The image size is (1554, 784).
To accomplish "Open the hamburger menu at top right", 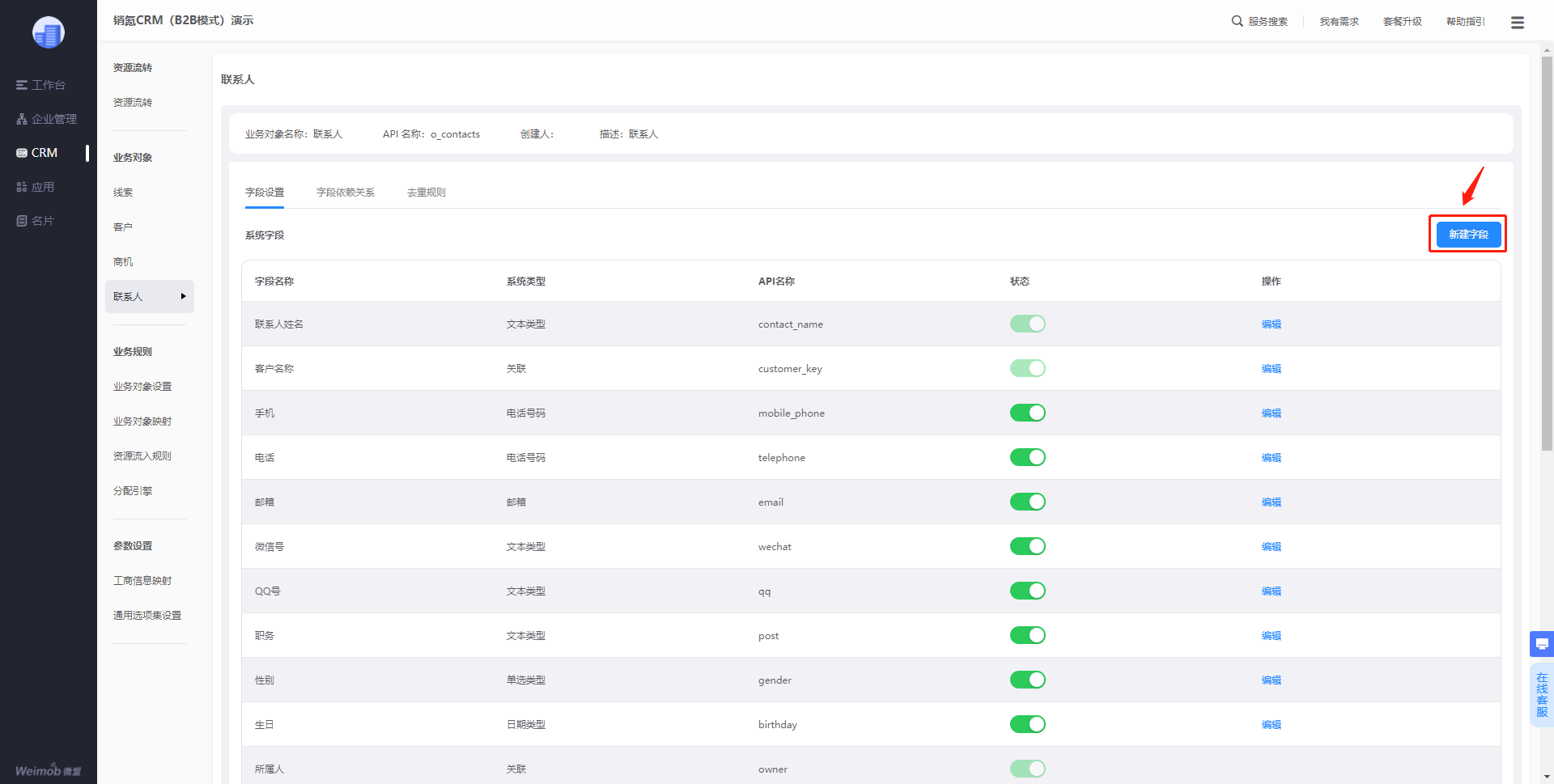I will (x=1518, y=23).
